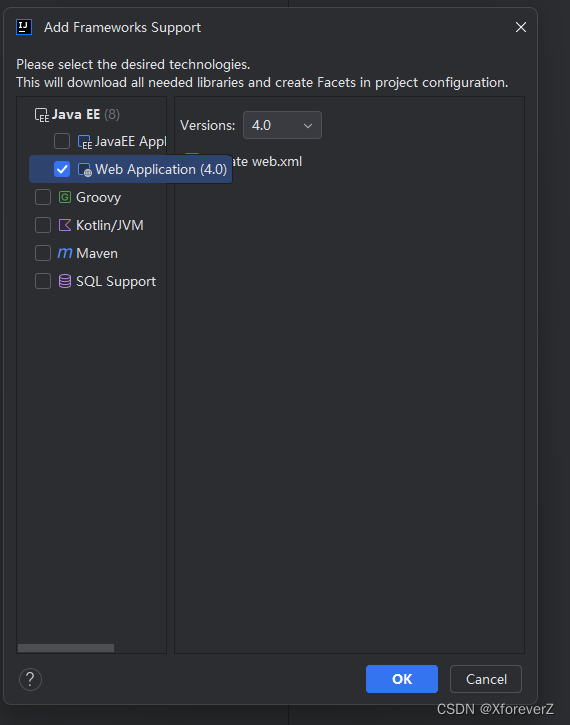This screenshot has width=570, height=725.
Task: Select the Java EE tree node
Action: pos(77,114)
